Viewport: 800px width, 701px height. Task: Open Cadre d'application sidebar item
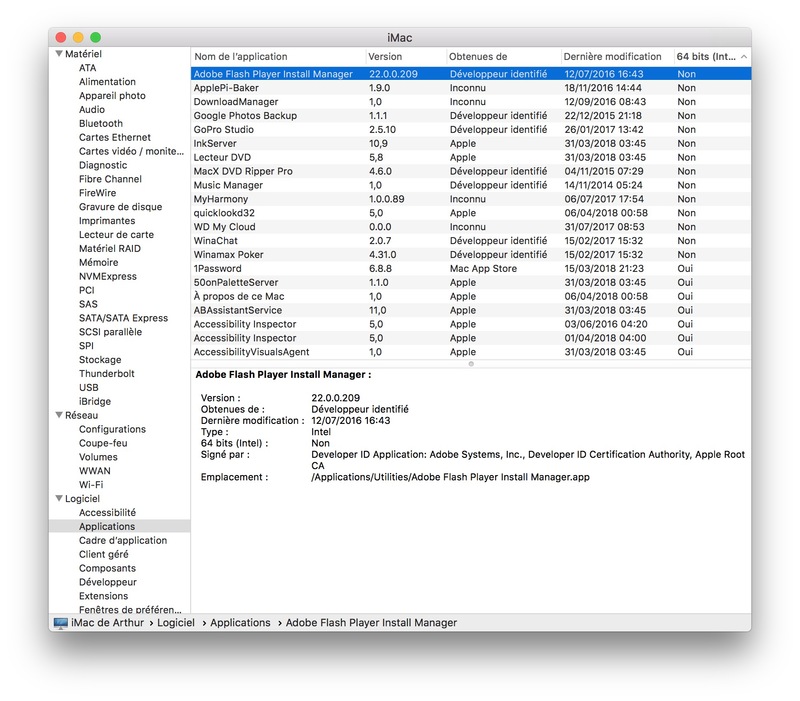(123, 540)
